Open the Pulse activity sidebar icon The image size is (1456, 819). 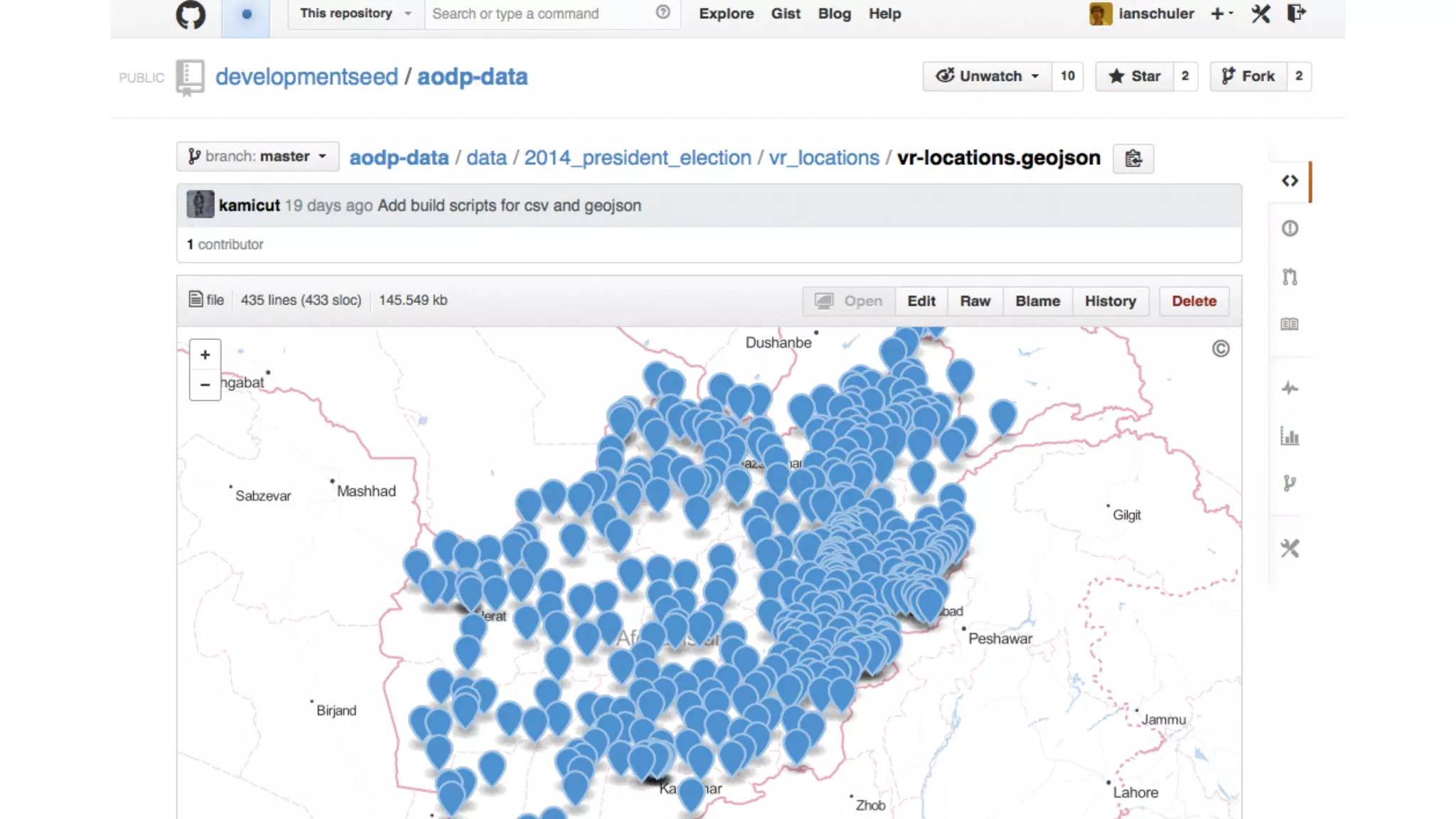click(x=1290, y=388)
